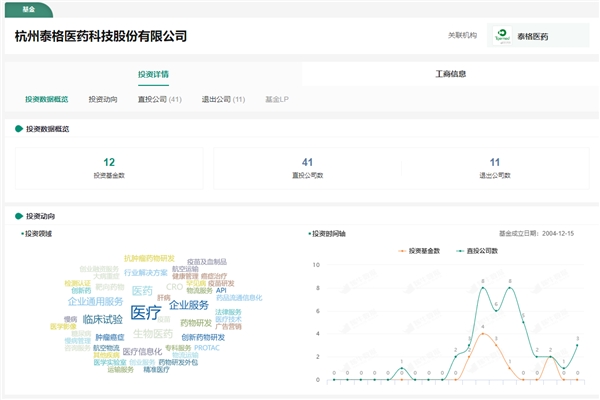Select 药品流通信息化 in the word cloud
This screenshot has width=600, height=400.
pyautogui.click(x=239, y=297)
